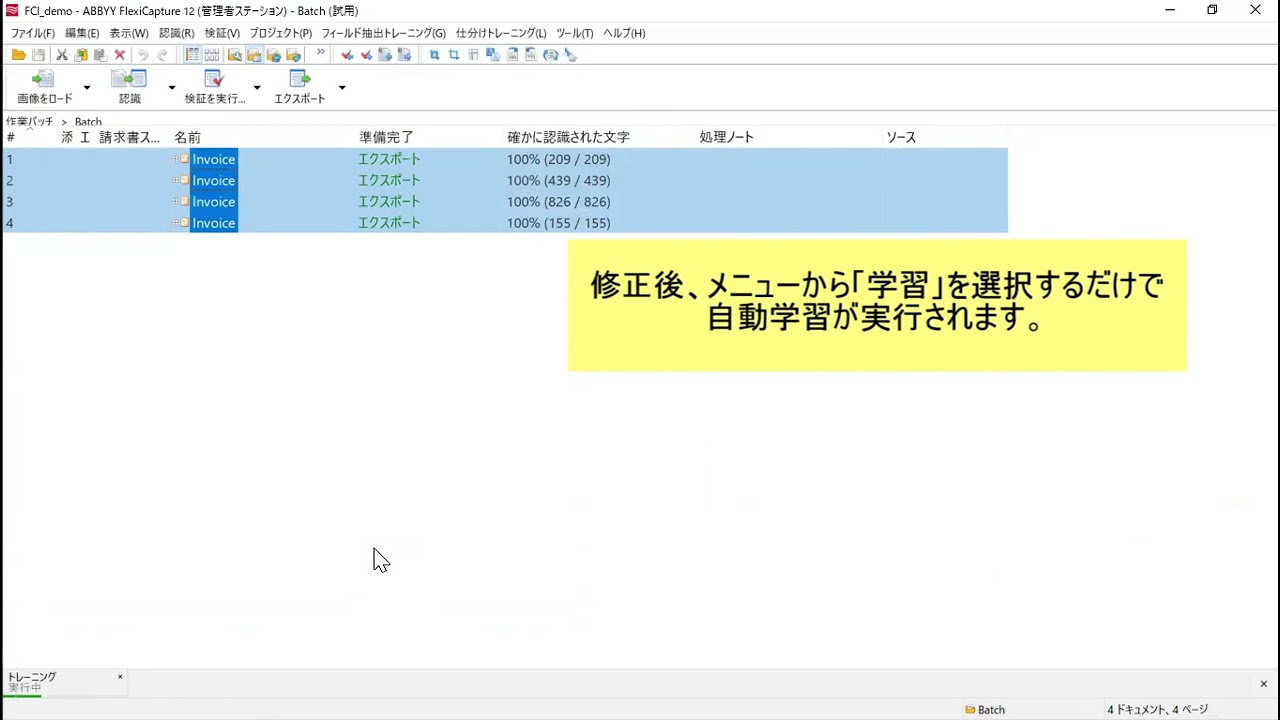This screenshot has width=1280, height=720.
Task: Click the Undo arrow icon
Action: point(143,55)
